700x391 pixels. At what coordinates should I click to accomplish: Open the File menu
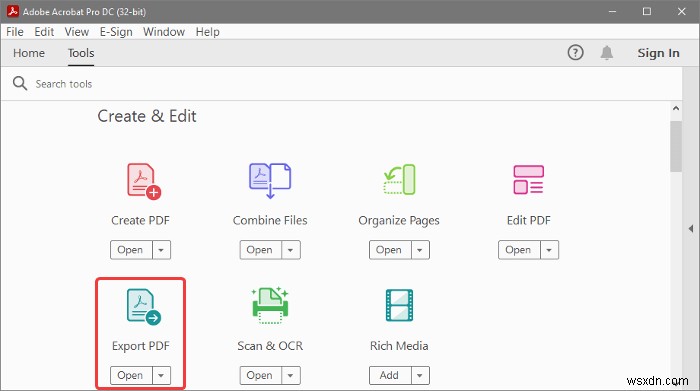(15, 32)
